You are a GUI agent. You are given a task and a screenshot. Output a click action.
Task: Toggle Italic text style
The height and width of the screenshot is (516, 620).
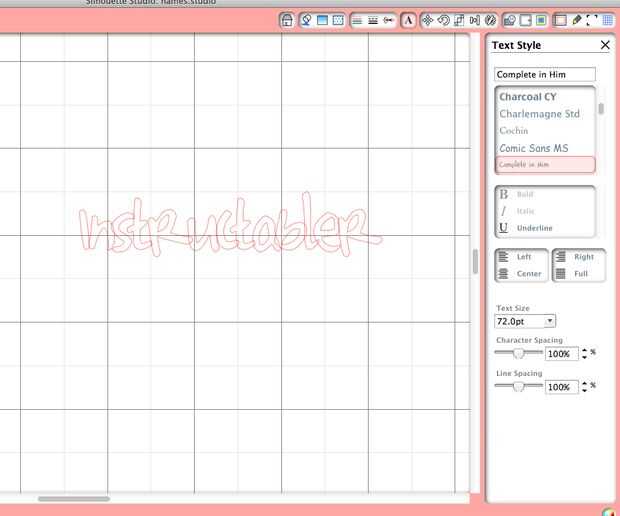pos(516,211)
